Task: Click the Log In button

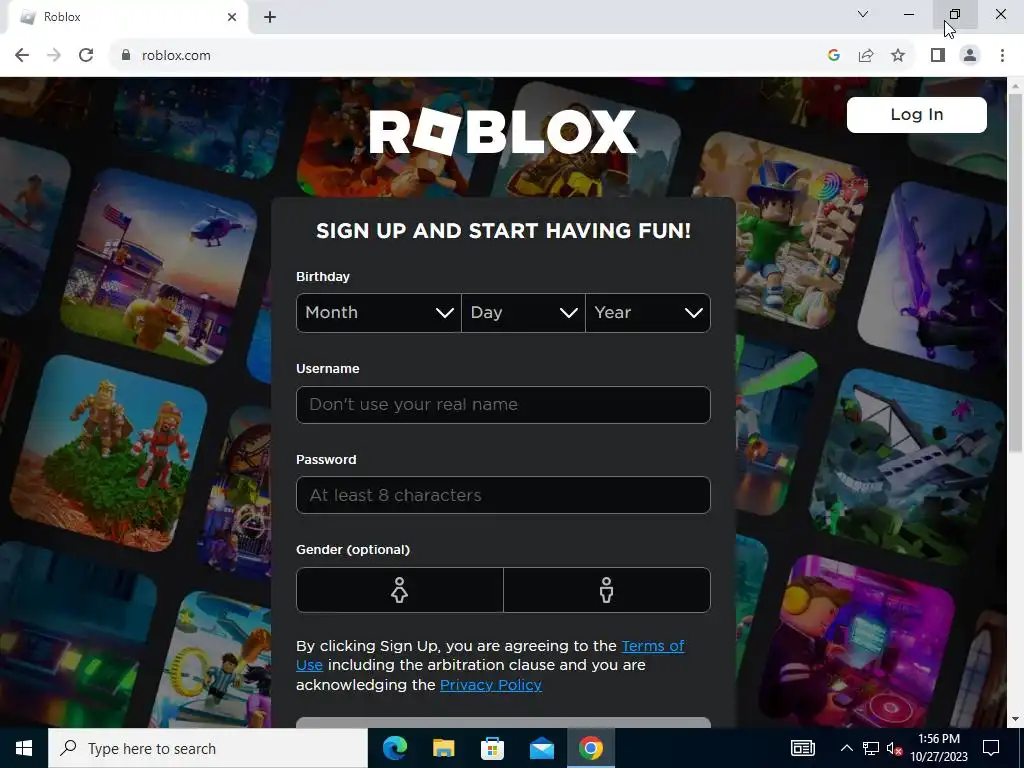Action: [916, 115]
